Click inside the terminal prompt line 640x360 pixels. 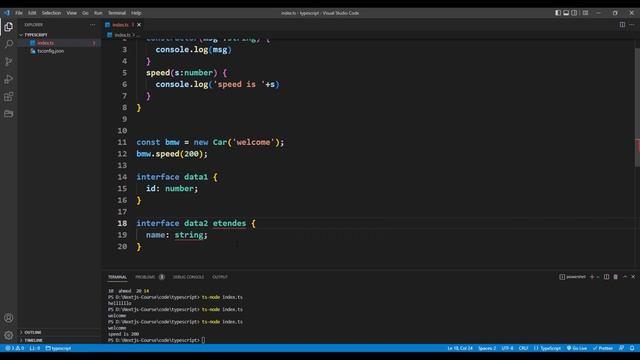click(156, 340)
